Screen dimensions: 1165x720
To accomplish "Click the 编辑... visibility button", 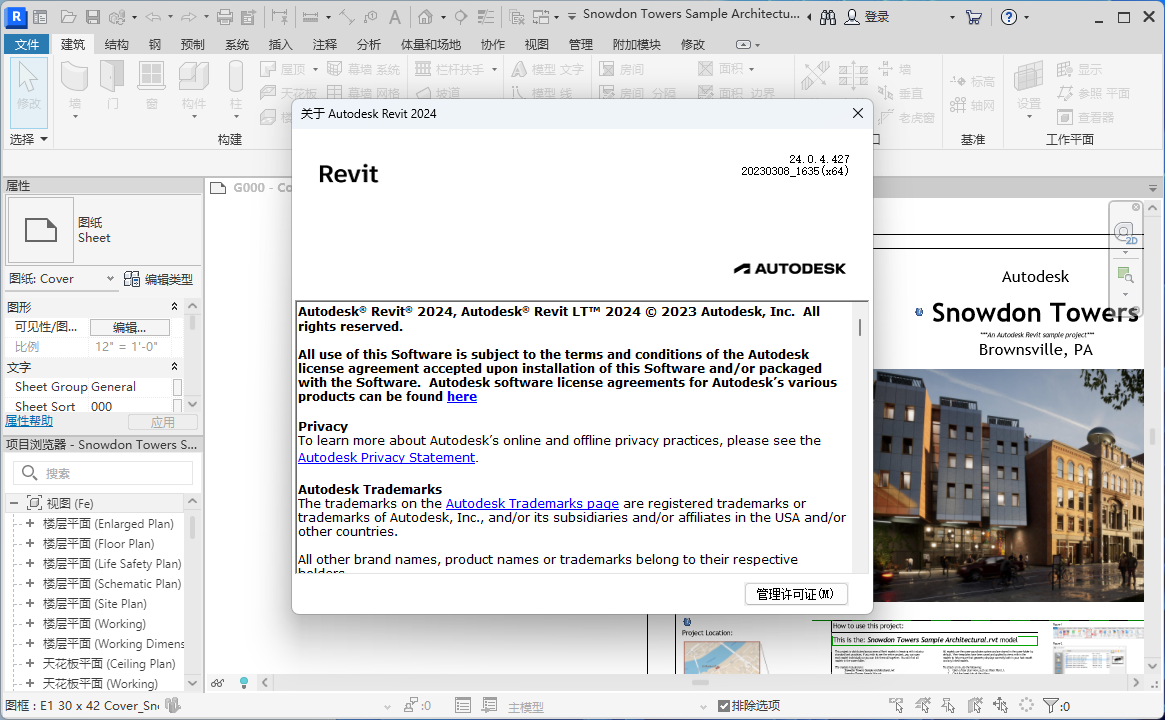I will click(129, 328).
